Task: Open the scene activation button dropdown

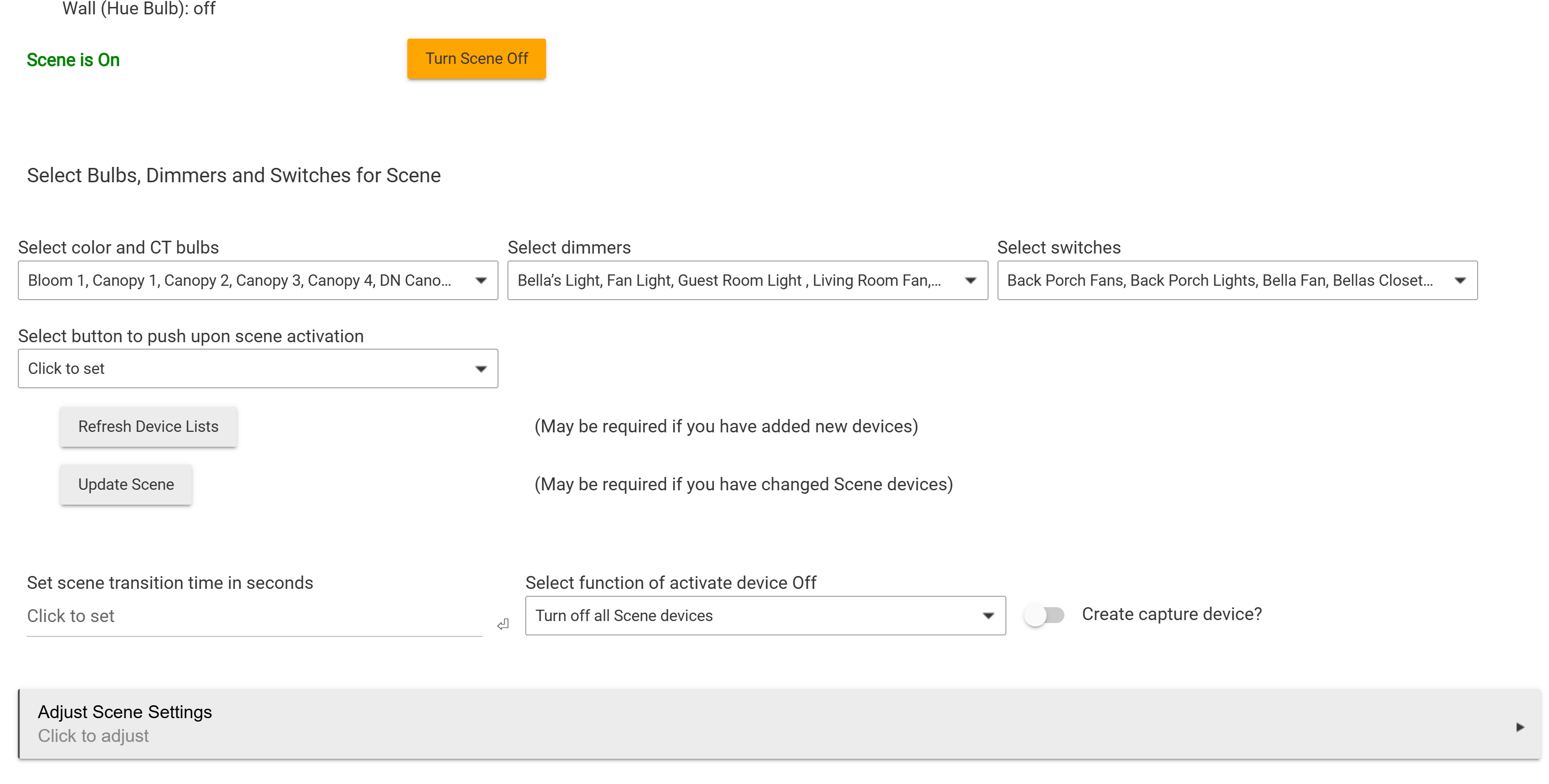Action: (240, 368)
